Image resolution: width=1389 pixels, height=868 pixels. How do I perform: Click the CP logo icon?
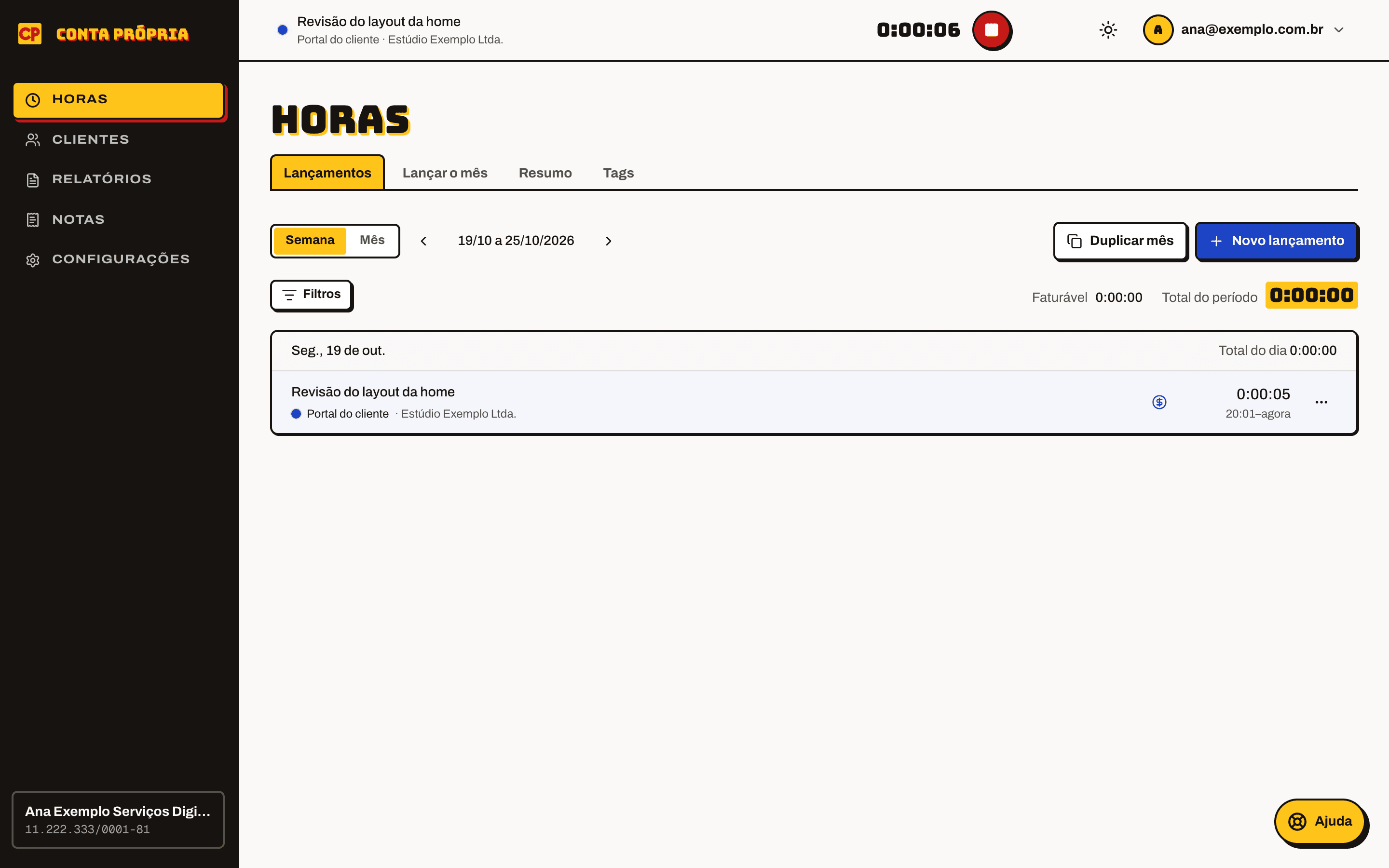tap(30, 34)
